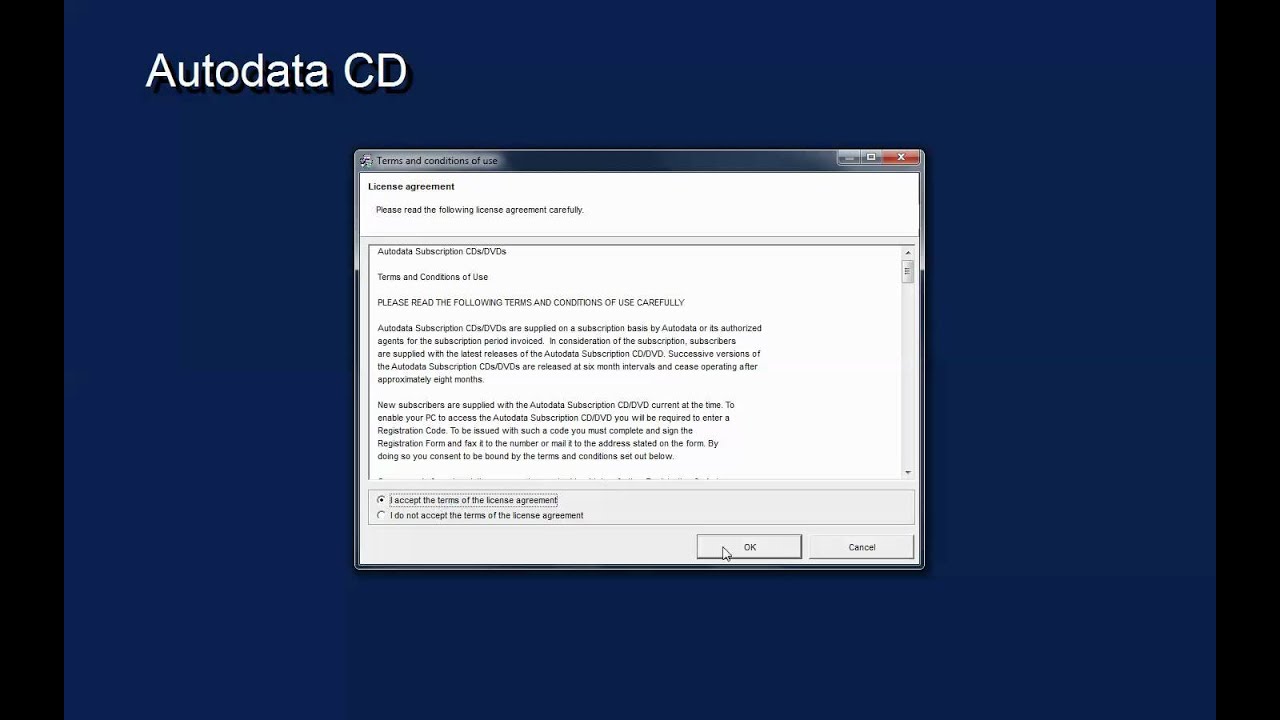Click "Autodata Subscription CDs/DVDs" heading text
Screen dimensions: 1280x720
pyautogui.click(x=442, y=251)
